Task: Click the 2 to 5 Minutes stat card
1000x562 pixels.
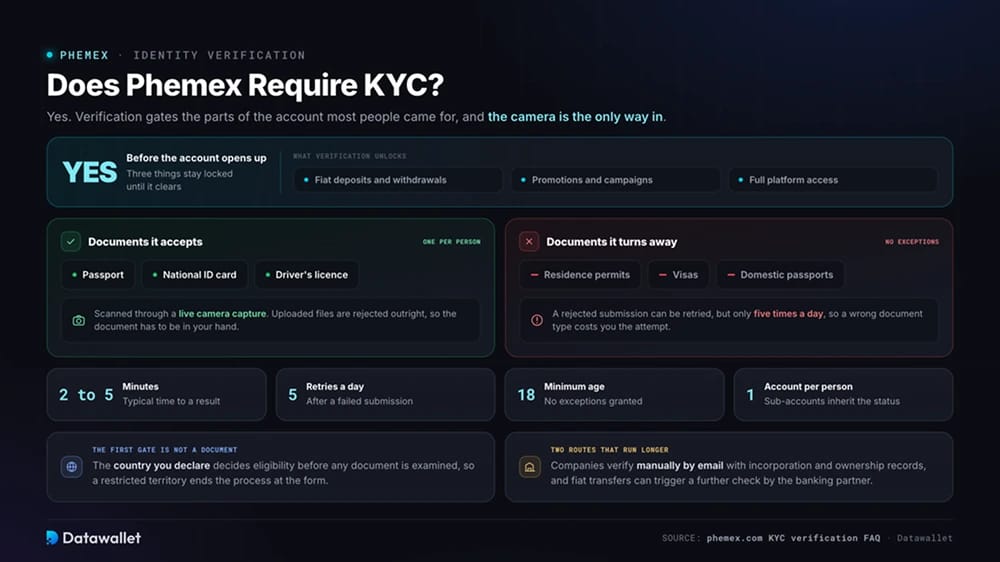Action: pyautogui.click(x=156, y=394)
